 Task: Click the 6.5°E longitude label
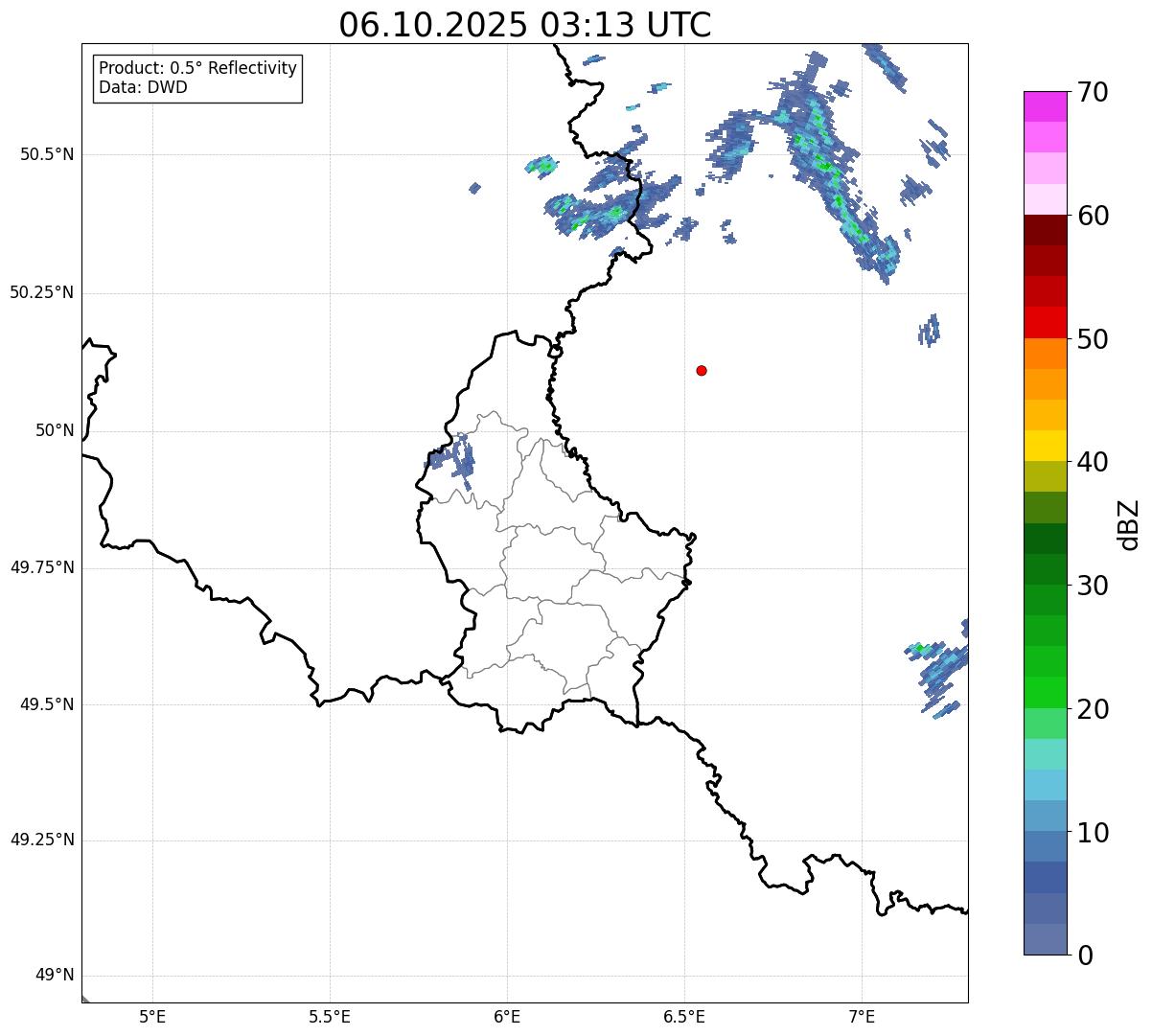tap(684, 1016)
